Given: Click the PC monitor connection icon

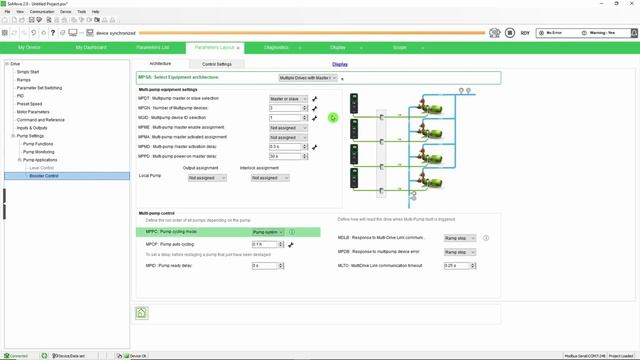Looking at the screenshot, I should (x=73, y=33).
